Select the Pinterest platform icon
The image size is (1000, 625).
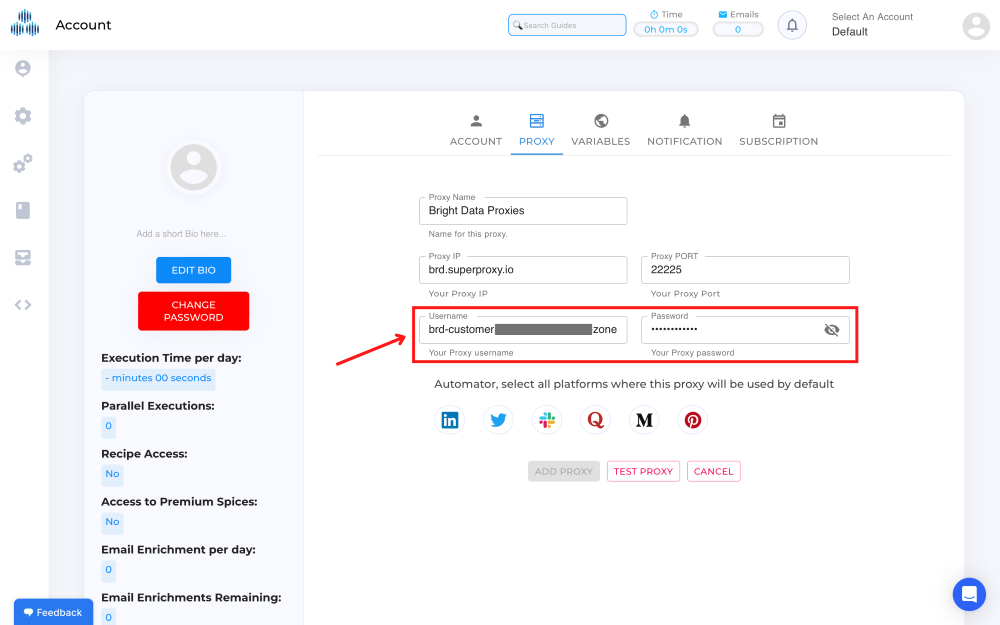pyautogui.click(x=692, y=419)
